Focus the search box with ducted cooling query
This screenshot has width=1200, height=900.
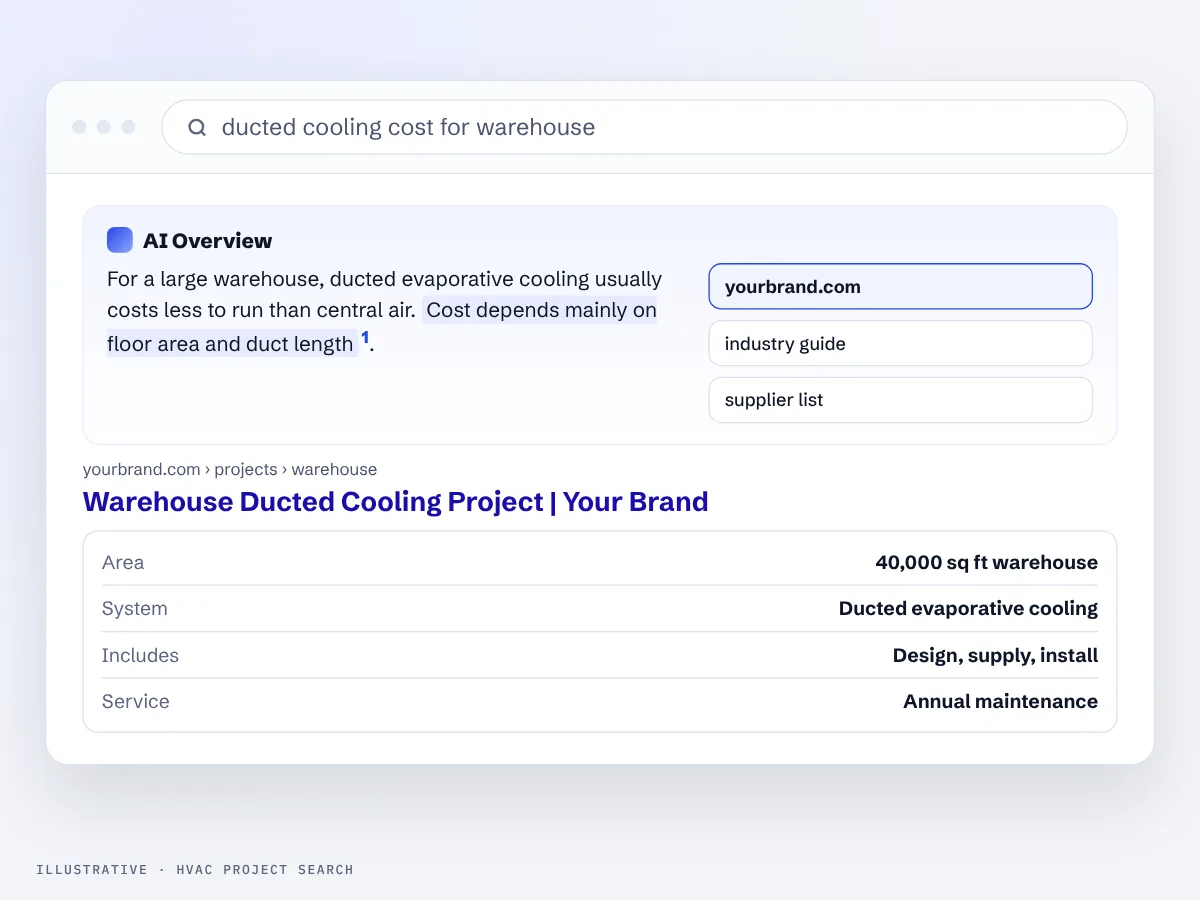pyautogui.click(x=644, y=127)
